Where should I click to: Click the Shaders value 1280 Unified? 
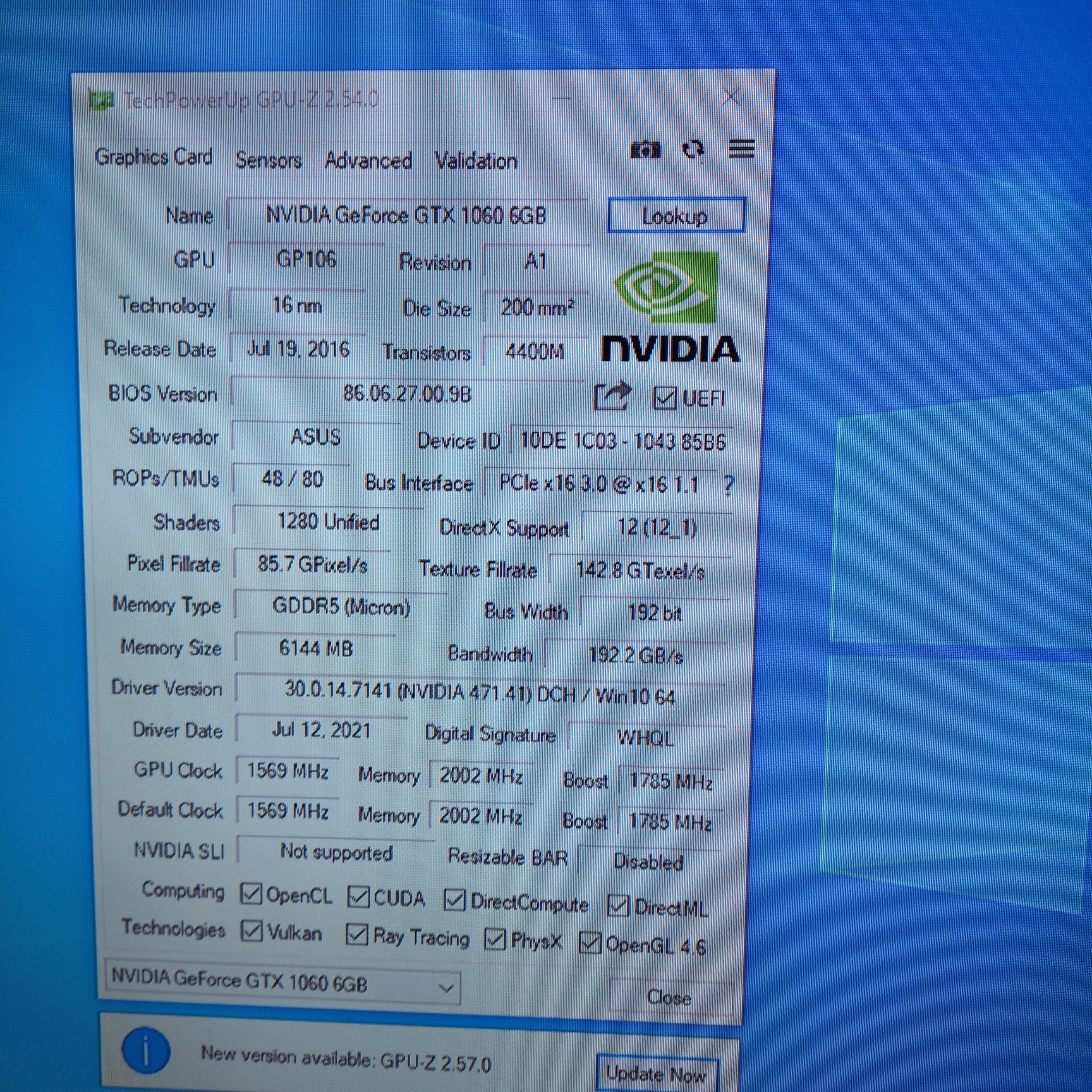coord(328,522)
